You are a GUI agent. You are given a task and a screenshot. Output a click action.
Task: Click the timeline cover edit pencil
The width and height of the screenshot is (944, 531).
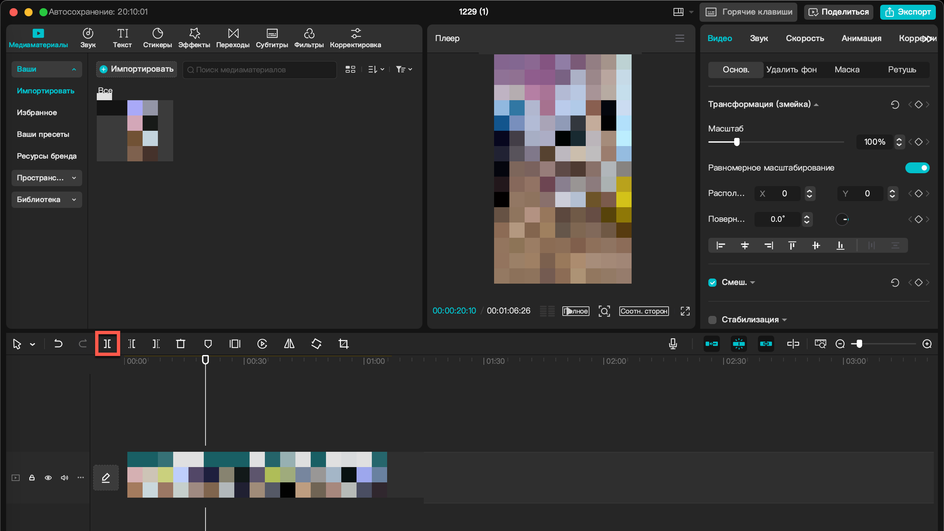pos(105,478)
